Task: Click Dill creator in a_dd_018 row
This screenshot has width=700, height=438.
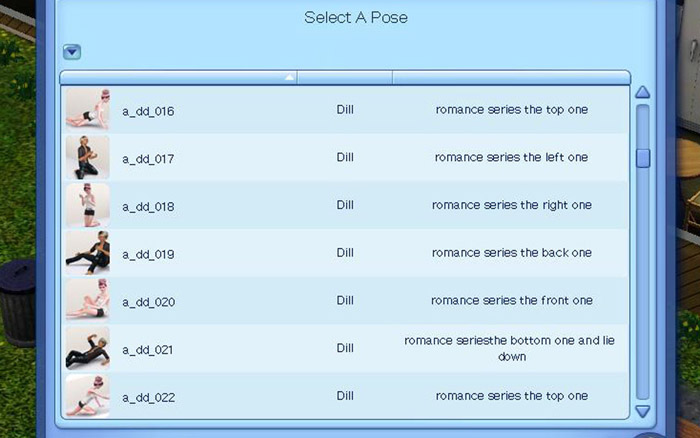Action: point(345,205)
